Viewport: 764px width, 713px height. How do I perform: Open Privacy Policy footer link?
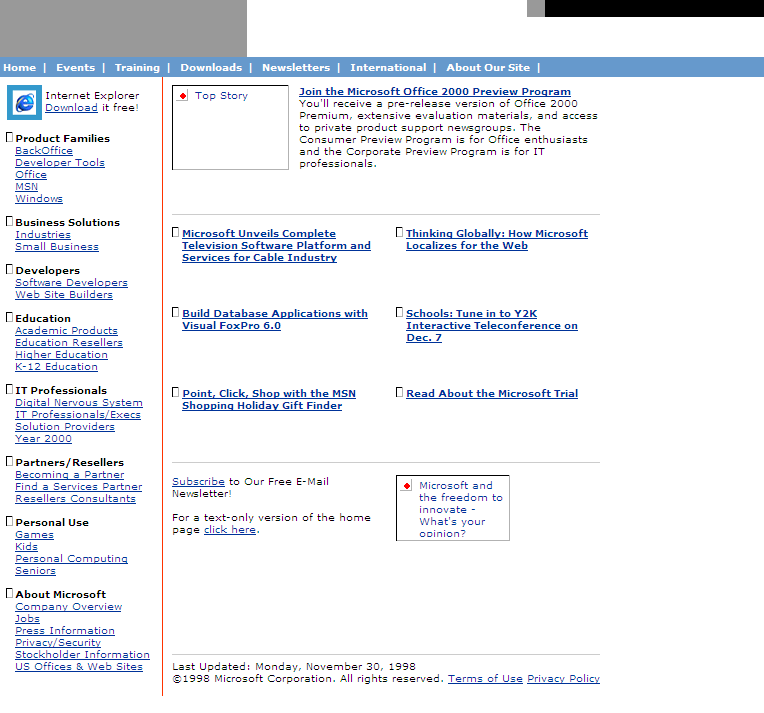pyautogui.click(x=563, y=679)
